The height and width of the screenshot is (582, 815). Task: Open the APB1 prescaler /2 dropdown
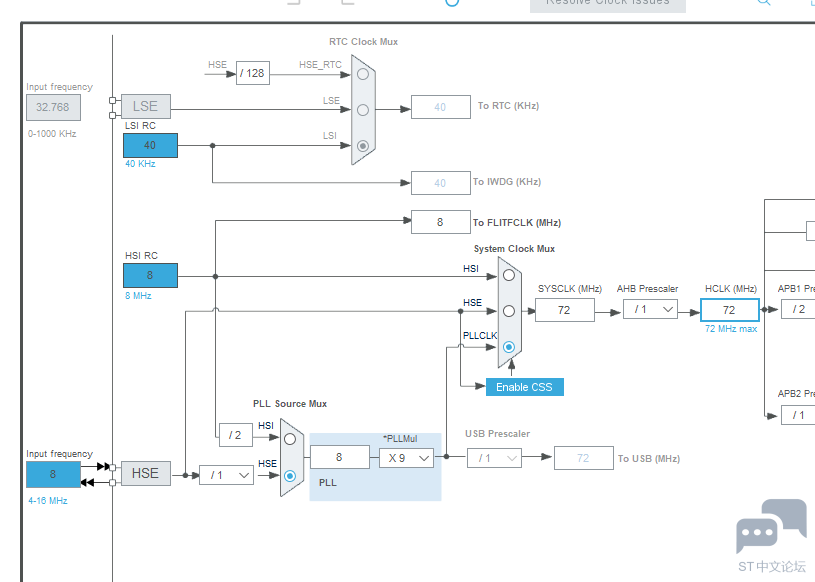click(x=798, y=309)
